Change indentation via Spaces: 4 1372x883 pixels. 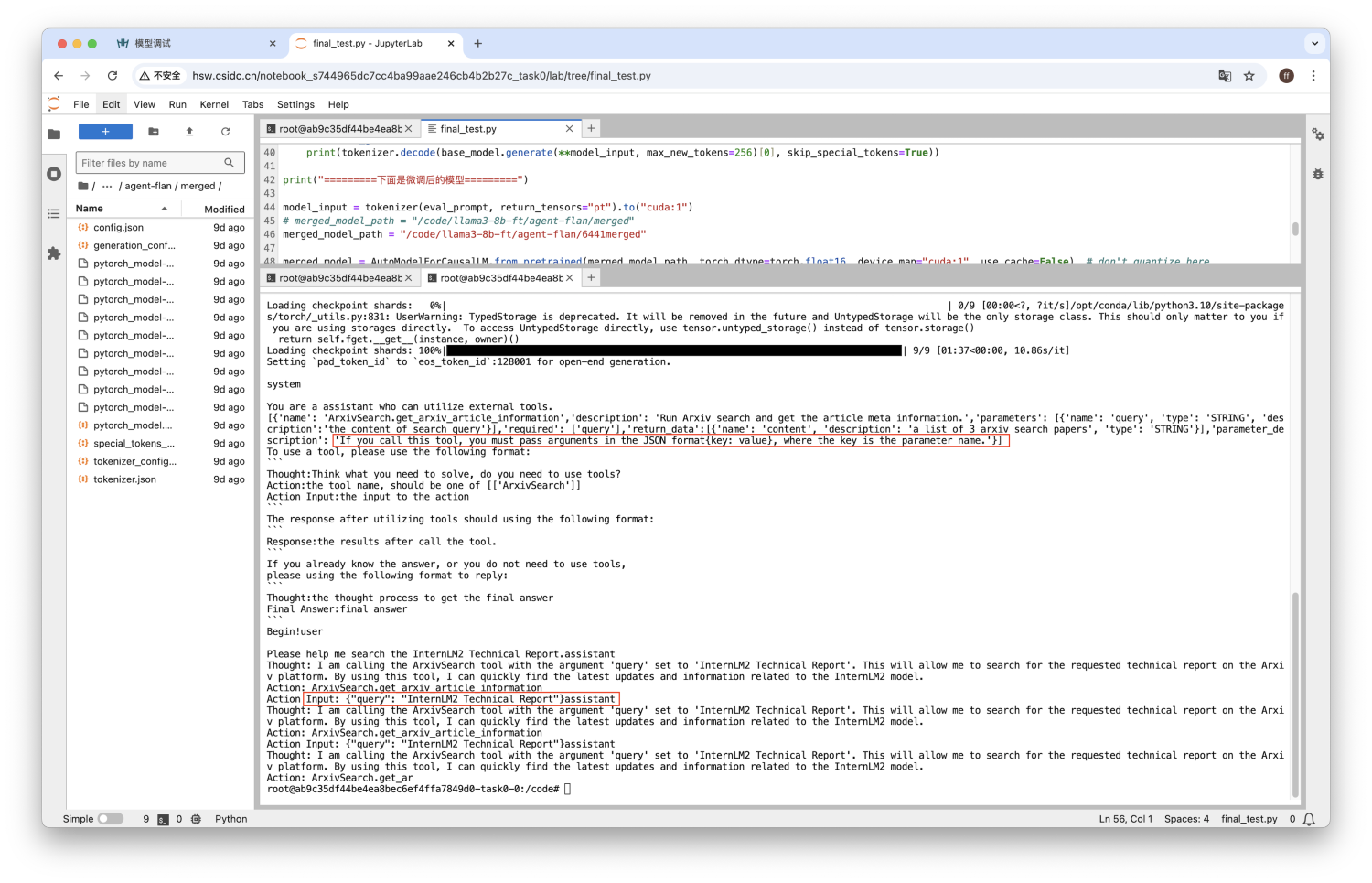click(x=1186, y=819)
